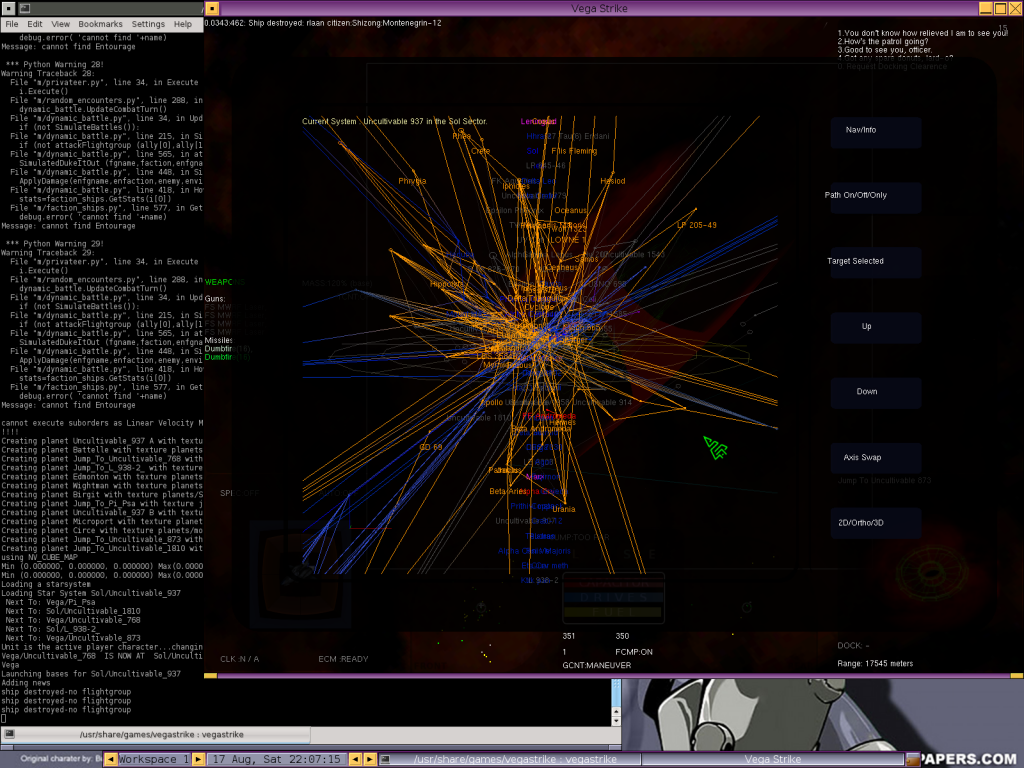Viewport: 1024px width, 768px height.
Task: Click the 'Python Warning 29!' terminal line
Action: (x=55, y=244)
